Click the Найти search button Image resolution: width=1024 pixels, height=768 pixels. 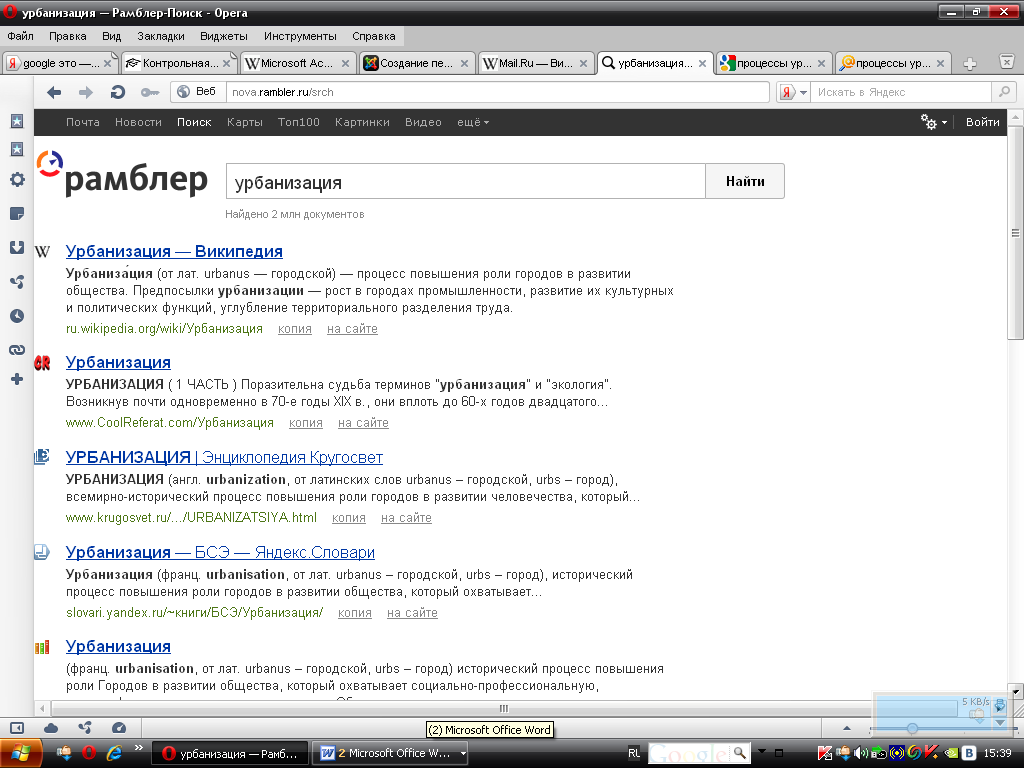coord(745,182)
